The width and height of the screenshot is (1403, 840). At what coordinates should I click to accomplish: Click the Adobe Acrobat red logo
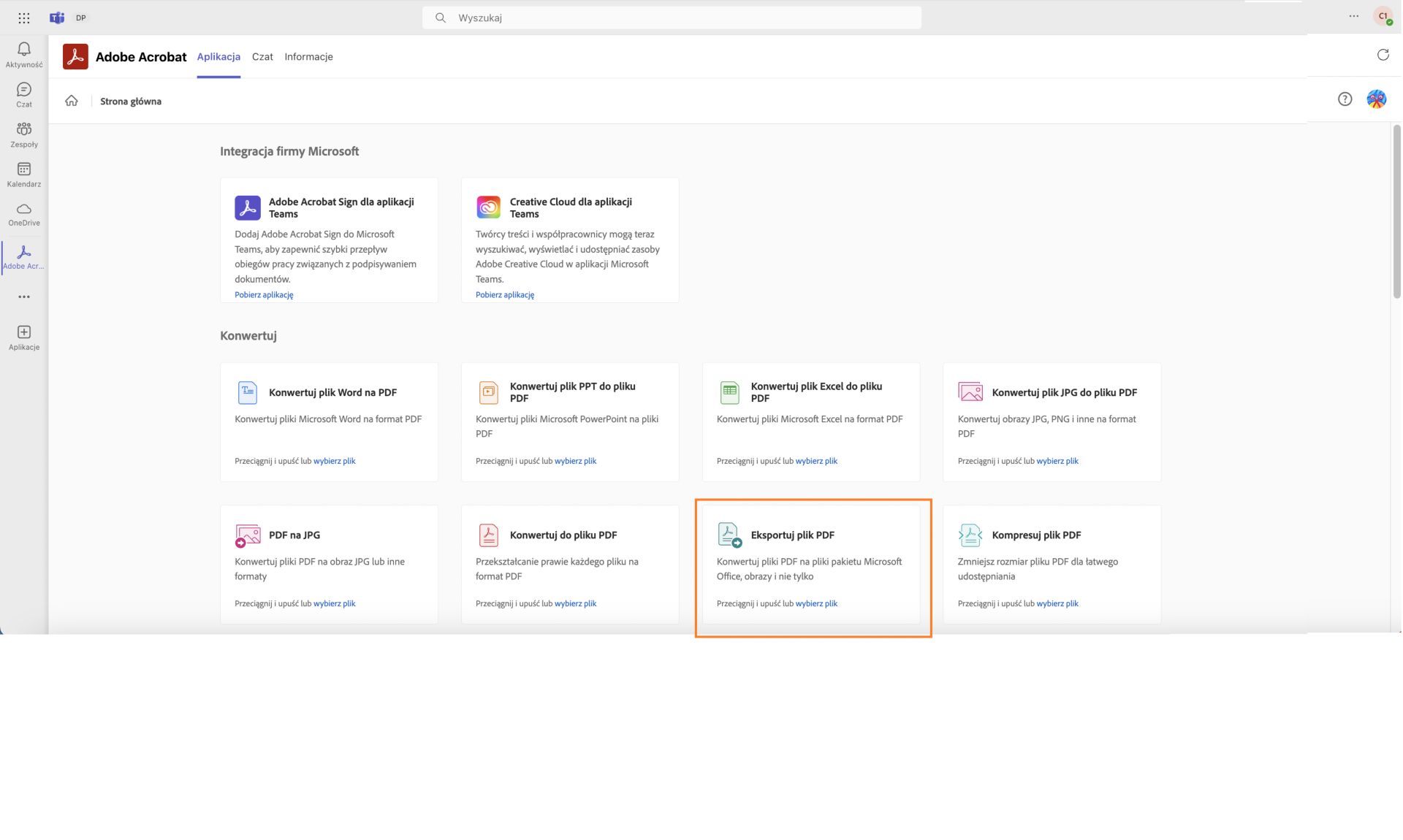(x=75, y=56)
